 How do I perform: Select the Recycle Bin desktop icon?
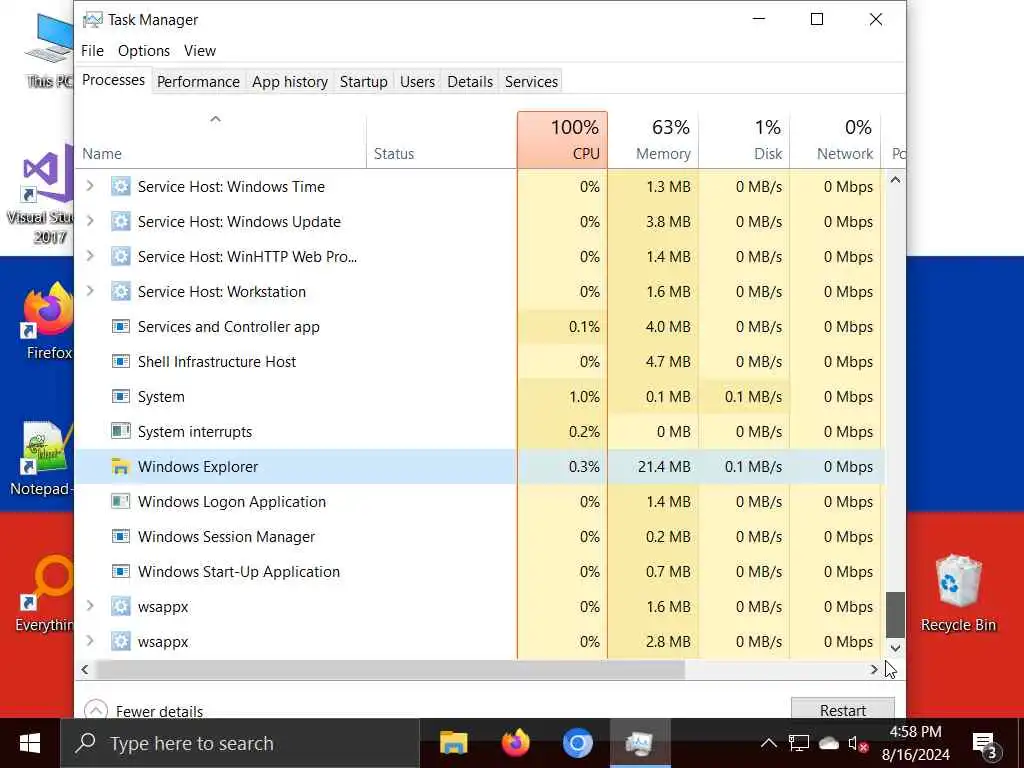[x=958, y=593]
